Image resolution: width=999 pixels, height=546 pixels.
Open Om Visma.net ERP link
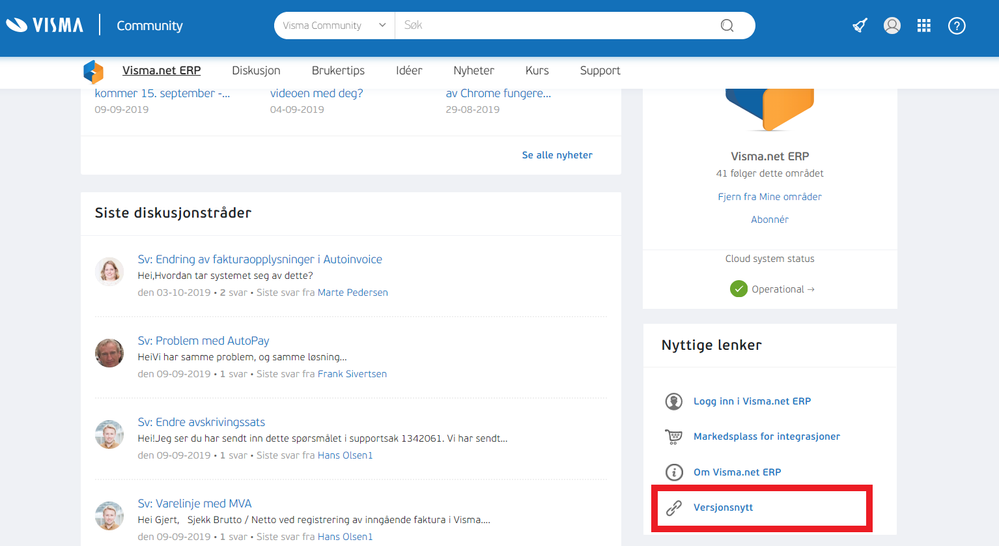[737, 472]
